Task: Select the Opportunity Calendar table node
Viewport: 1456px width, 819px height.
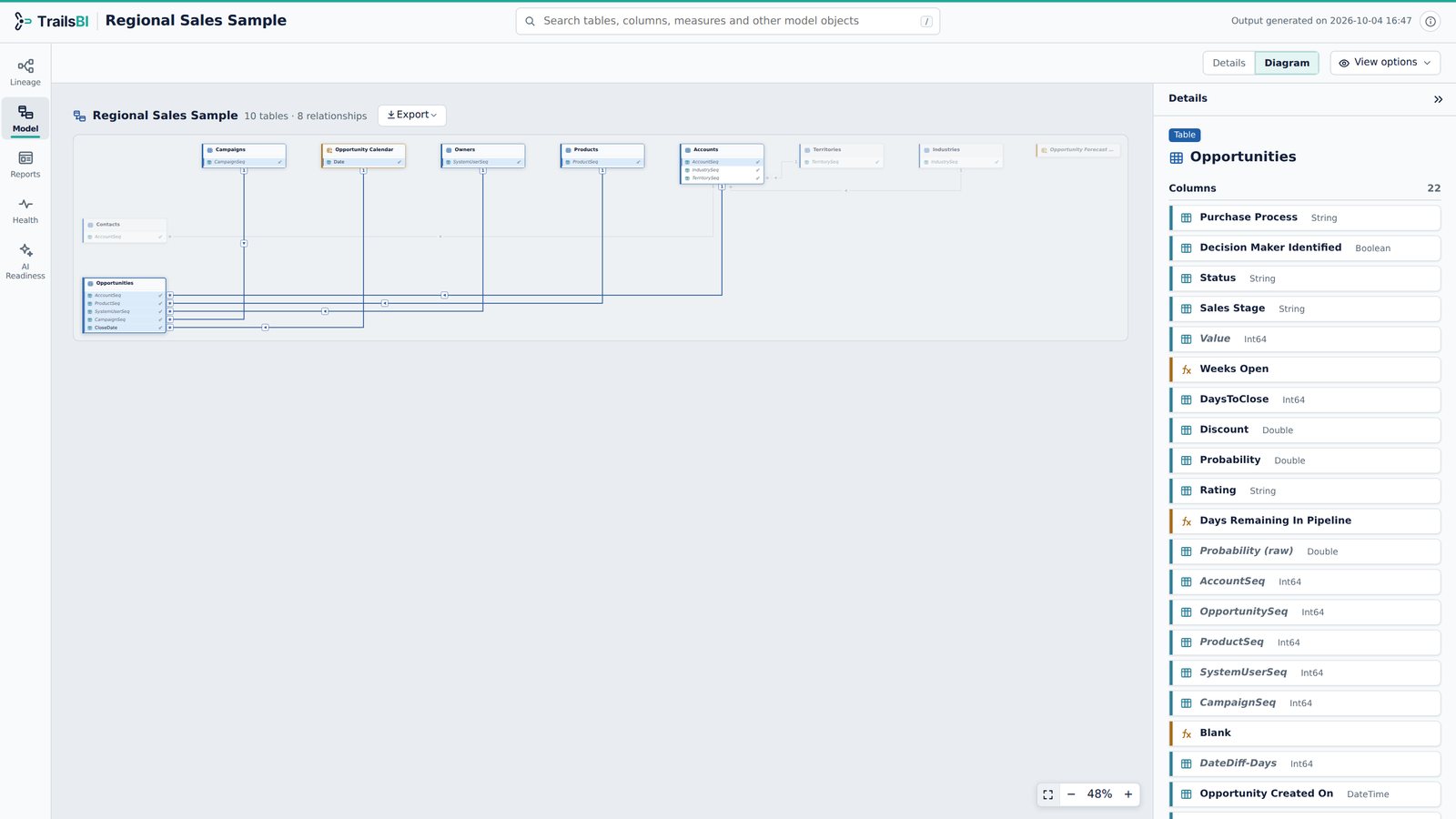Action: (x=363, y=156)
